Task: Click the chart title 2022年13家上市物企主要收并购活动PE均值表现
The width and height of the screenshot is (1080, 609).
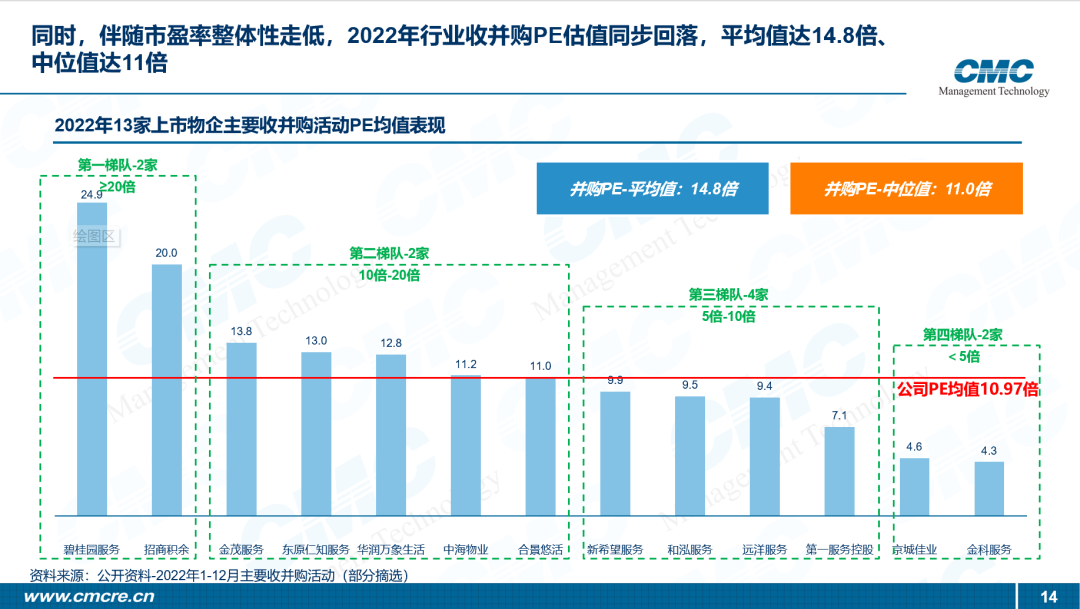Action: tap(250, 125)
